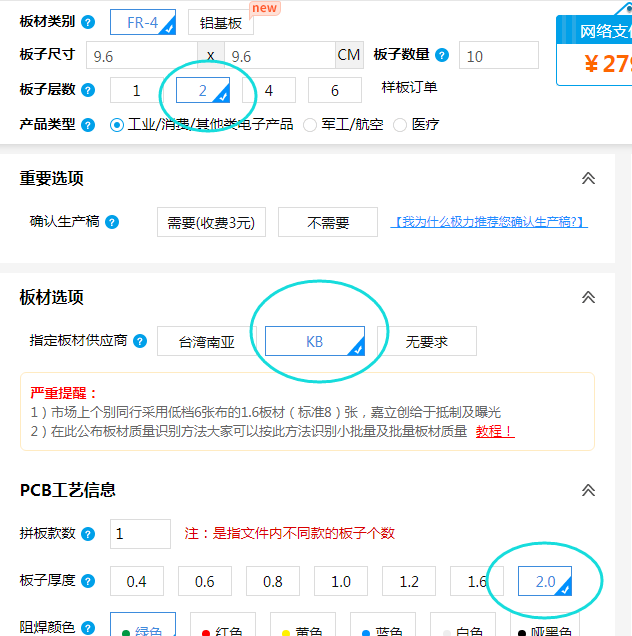The width and height of the screenshot is (632, 636).
Task: Select 工业/消费/其他类电子产品 radio button
Action: coord(117,125)
